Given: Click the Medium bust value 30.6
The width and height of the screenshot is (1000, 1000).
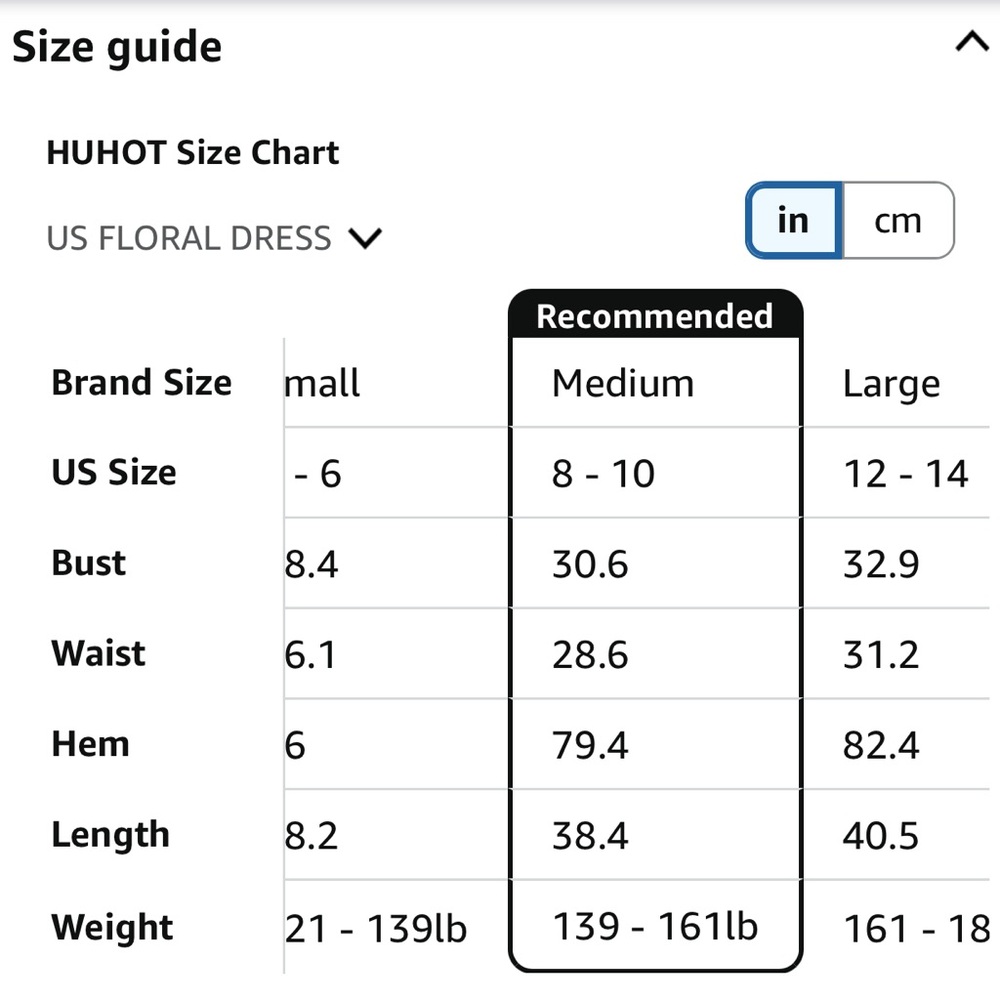Looking at the screenshot, I should pyautogui.click(x=590, y=564).
